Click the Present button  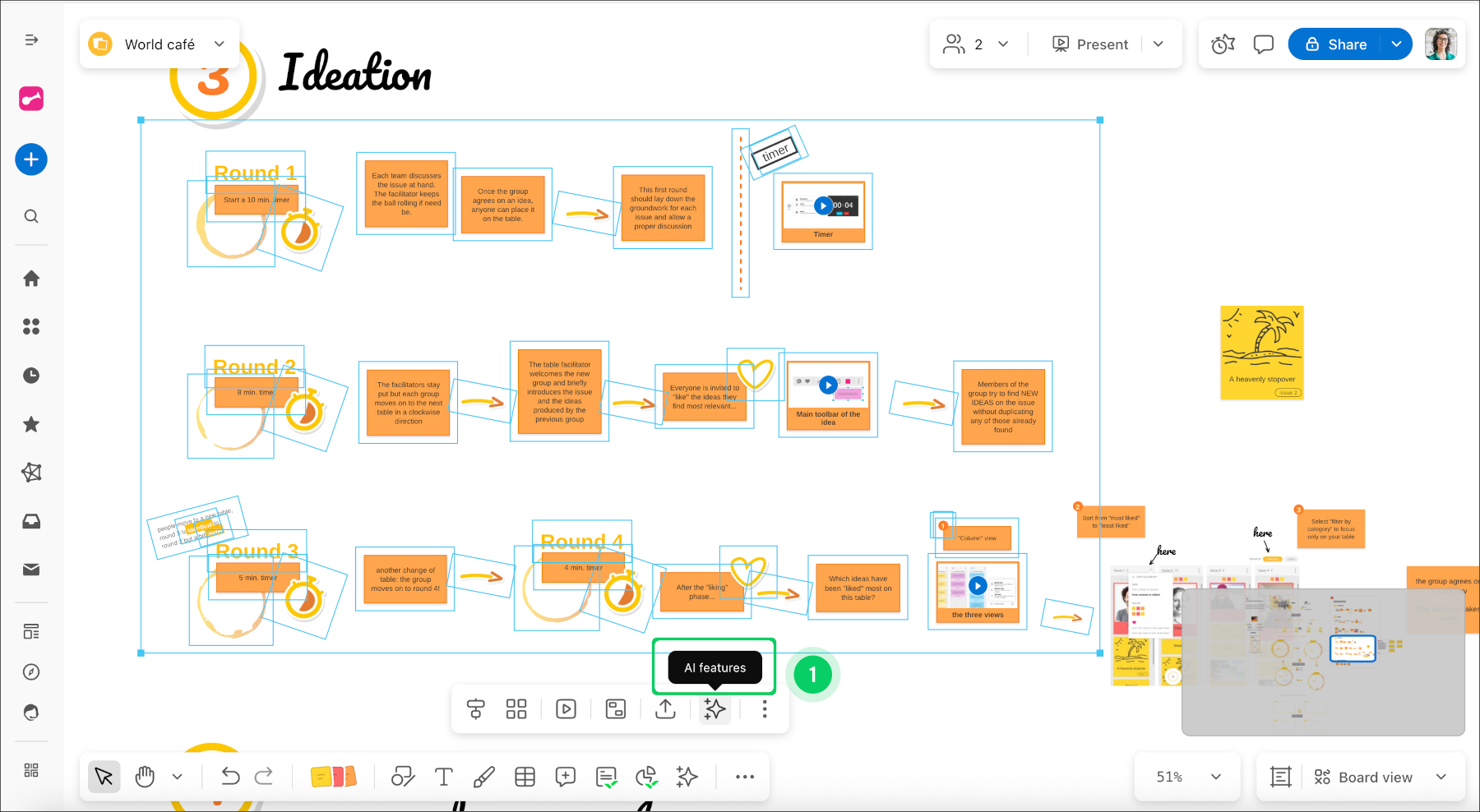point(1090,44)
